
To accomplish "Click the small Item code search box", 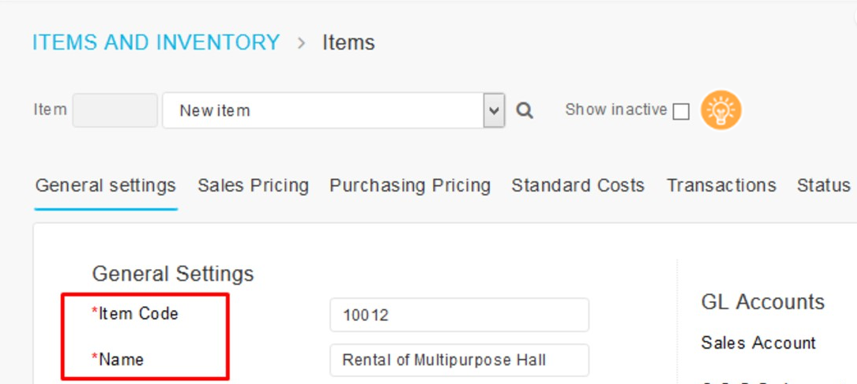I will click(x=115, y=110).
